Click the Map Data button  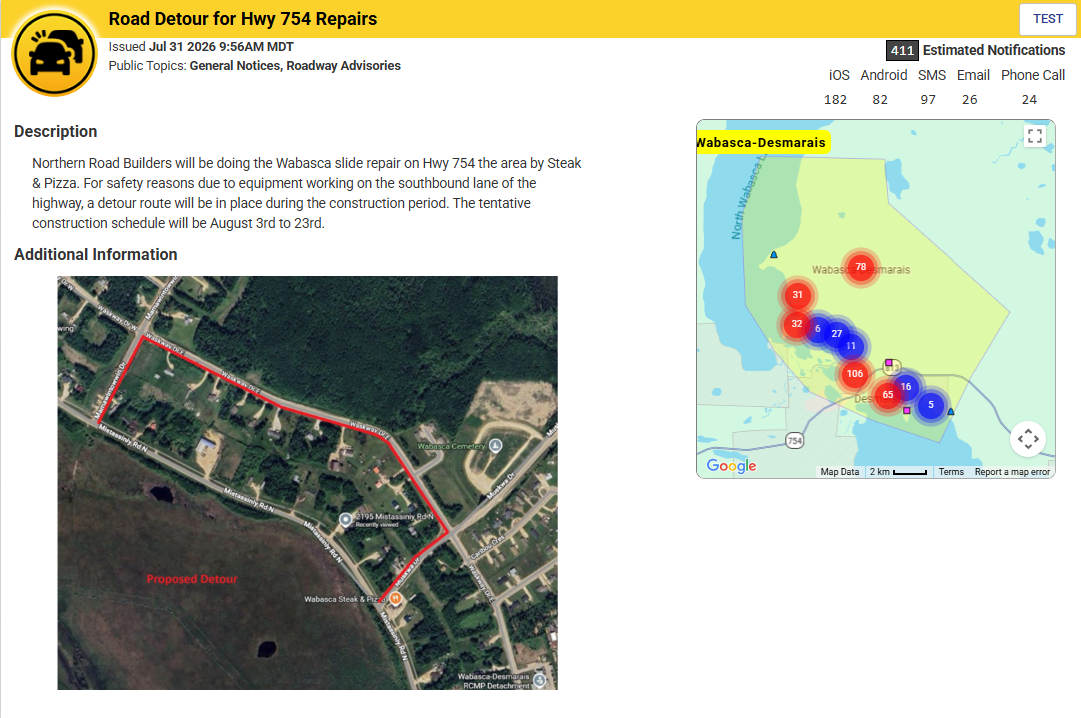click(839, 472)
